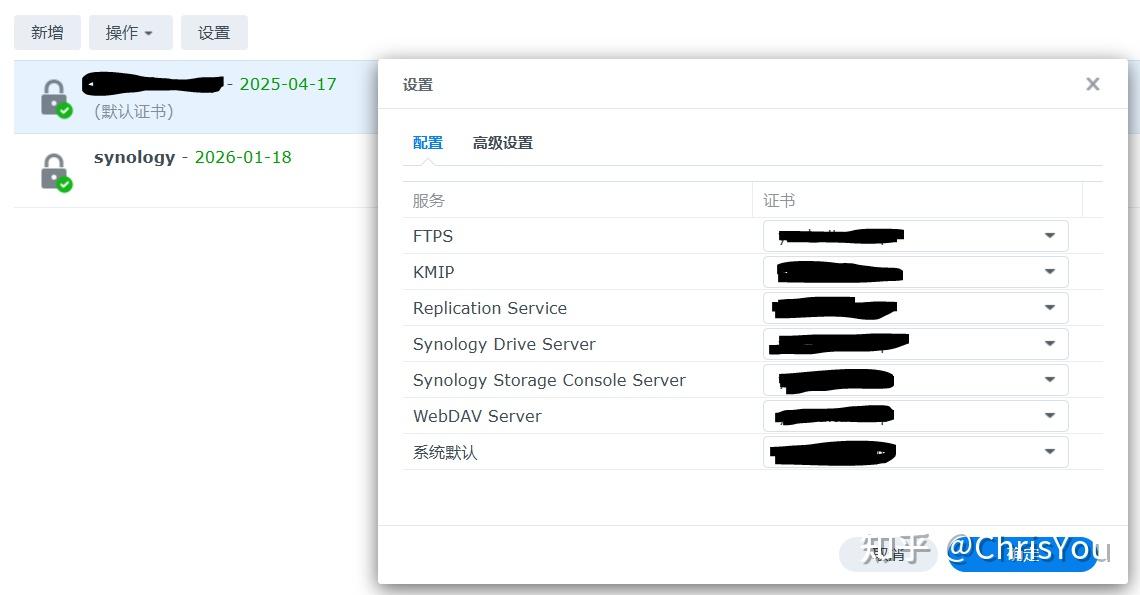This screenshot has height=595, width=1140.
Task: Click the 新增 button
Action: (46, 32)
